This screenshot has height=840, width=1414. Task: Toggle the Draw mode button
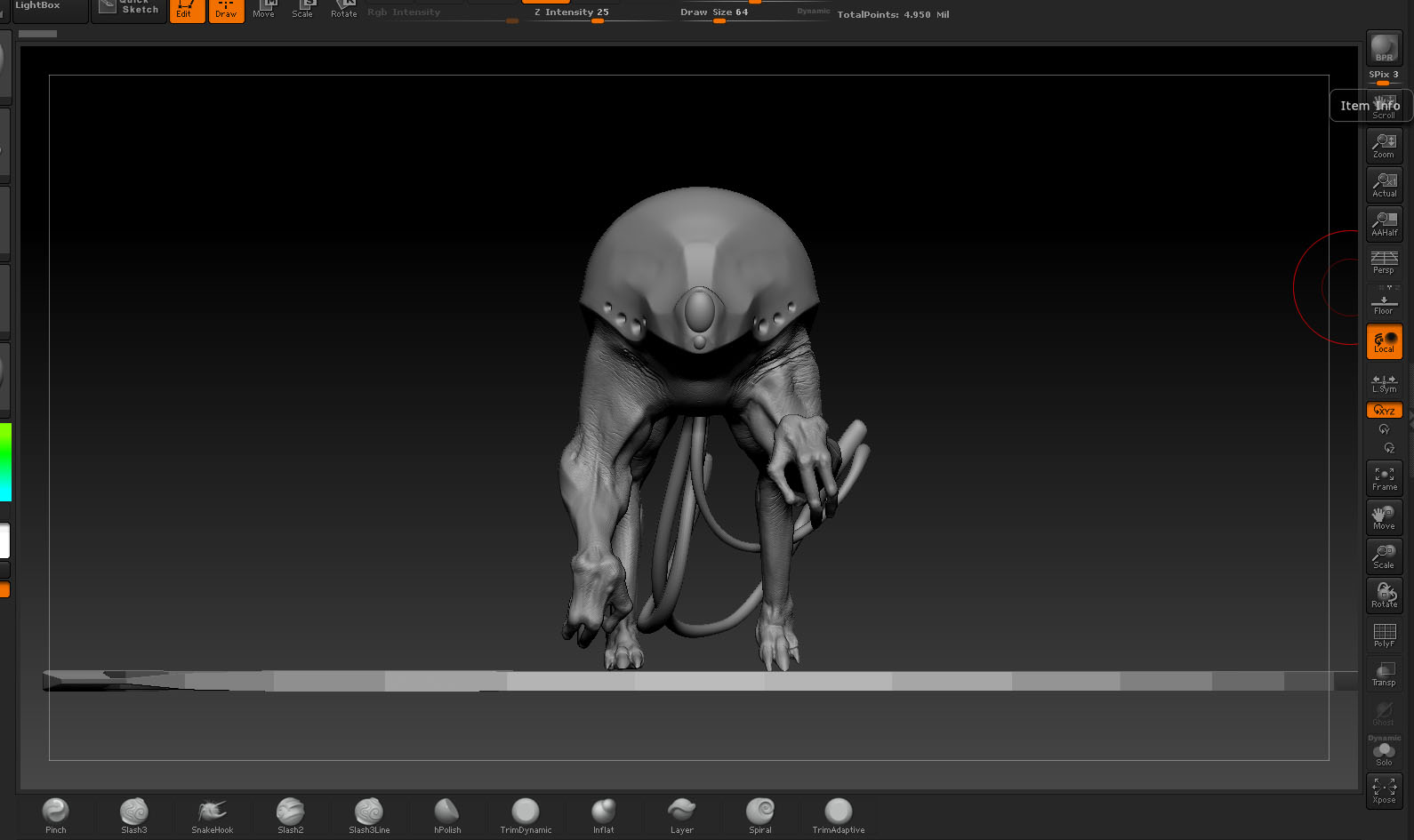pyautogui.click(x=226, y=11)
